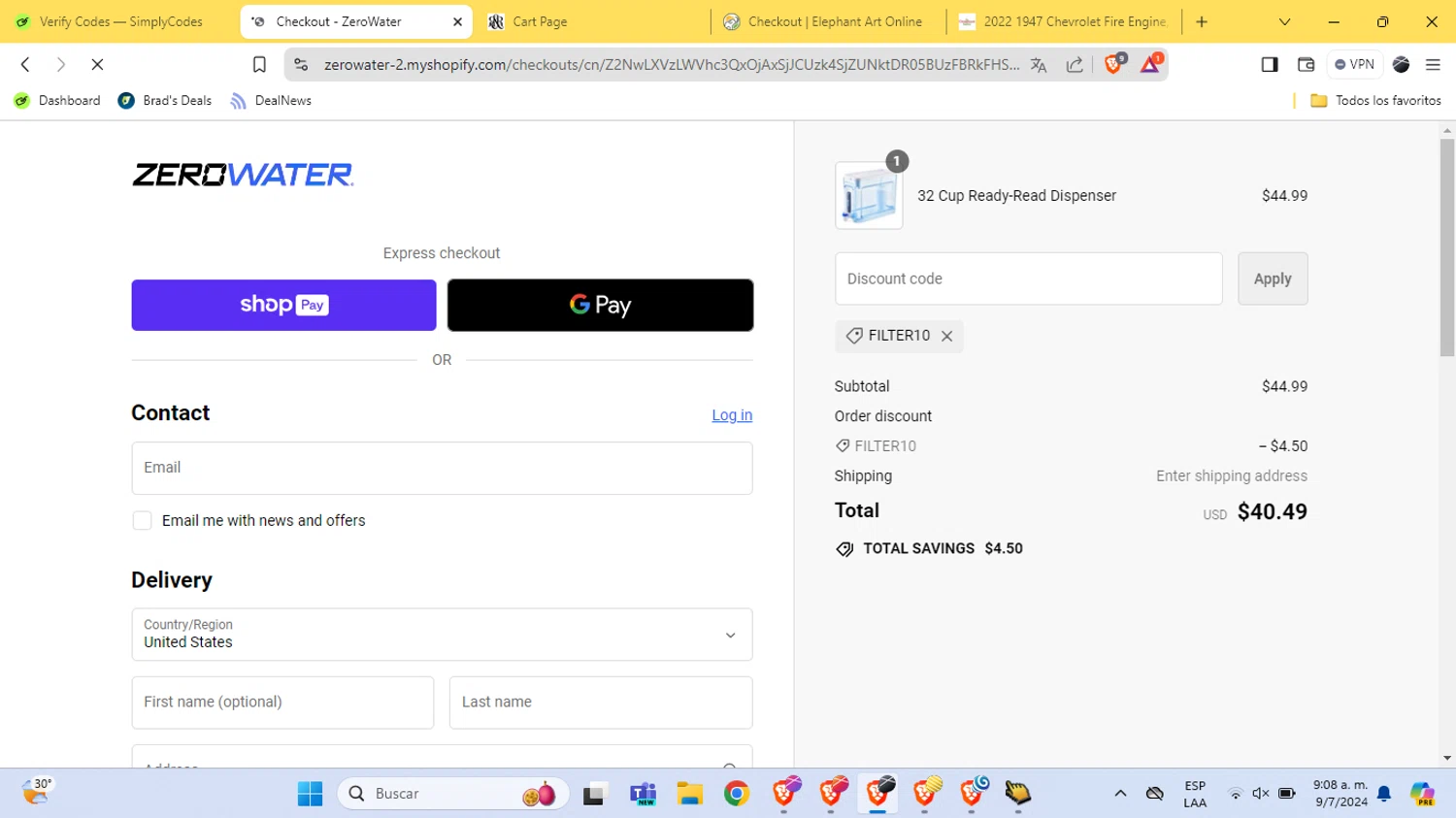The height and width of the screenshot is (818, 1456).
Task: Bookmark this checkout page
Action: 259,65
